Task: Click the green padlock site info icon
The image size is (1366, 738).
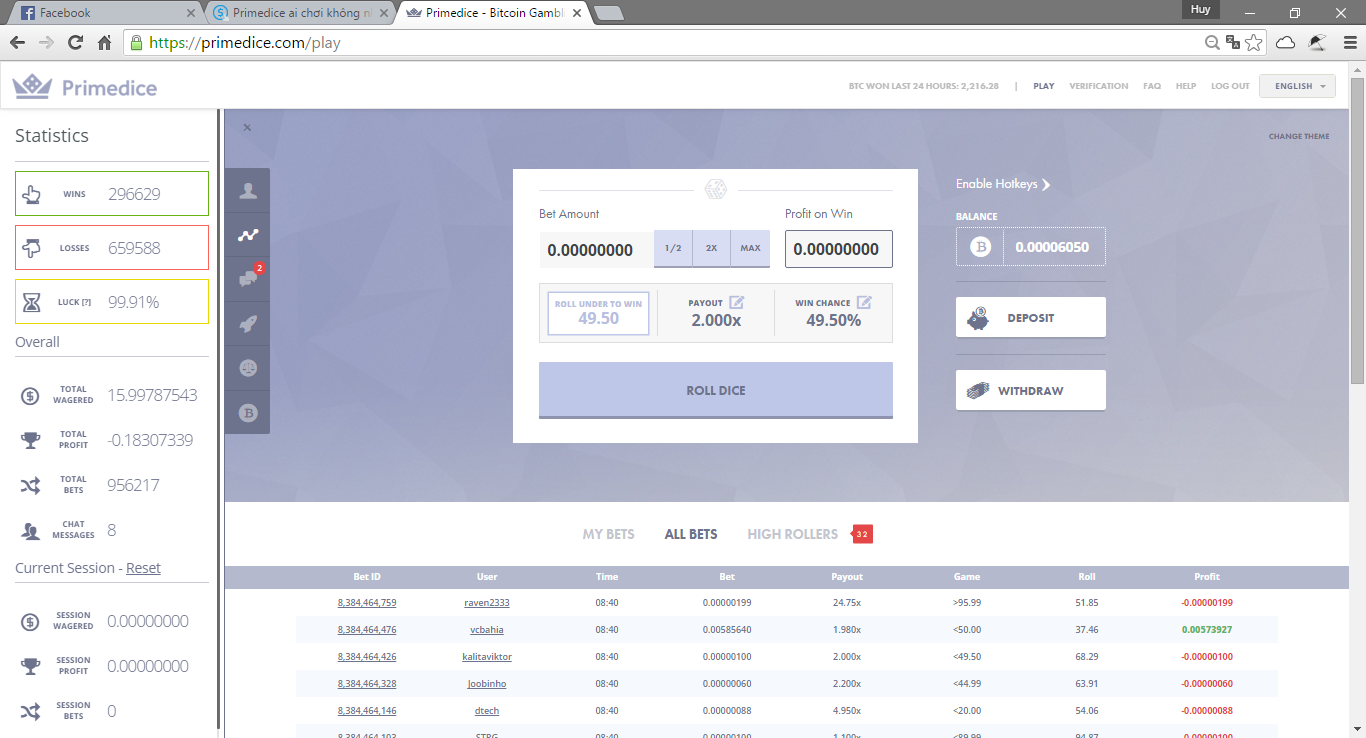Action: (x=136, y=43)
